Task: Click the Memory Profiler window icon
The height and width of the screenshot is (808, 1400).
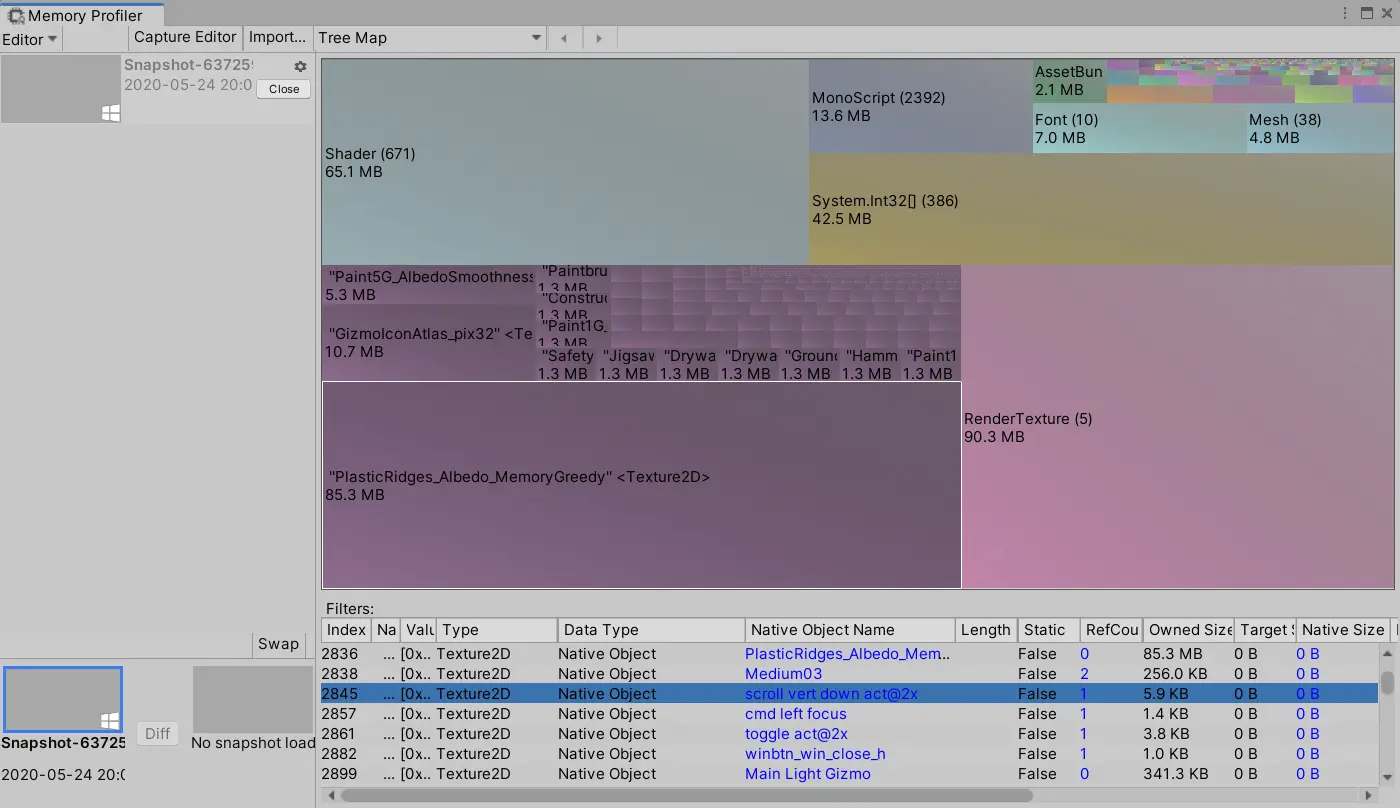Action: pos(15,14)
